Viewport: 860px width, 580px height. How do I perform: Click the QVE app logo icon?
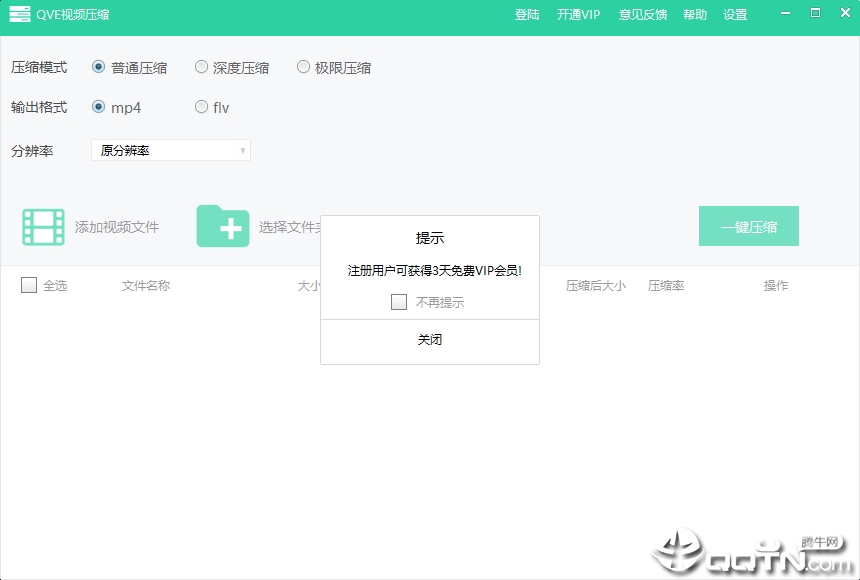click(20, 14)
